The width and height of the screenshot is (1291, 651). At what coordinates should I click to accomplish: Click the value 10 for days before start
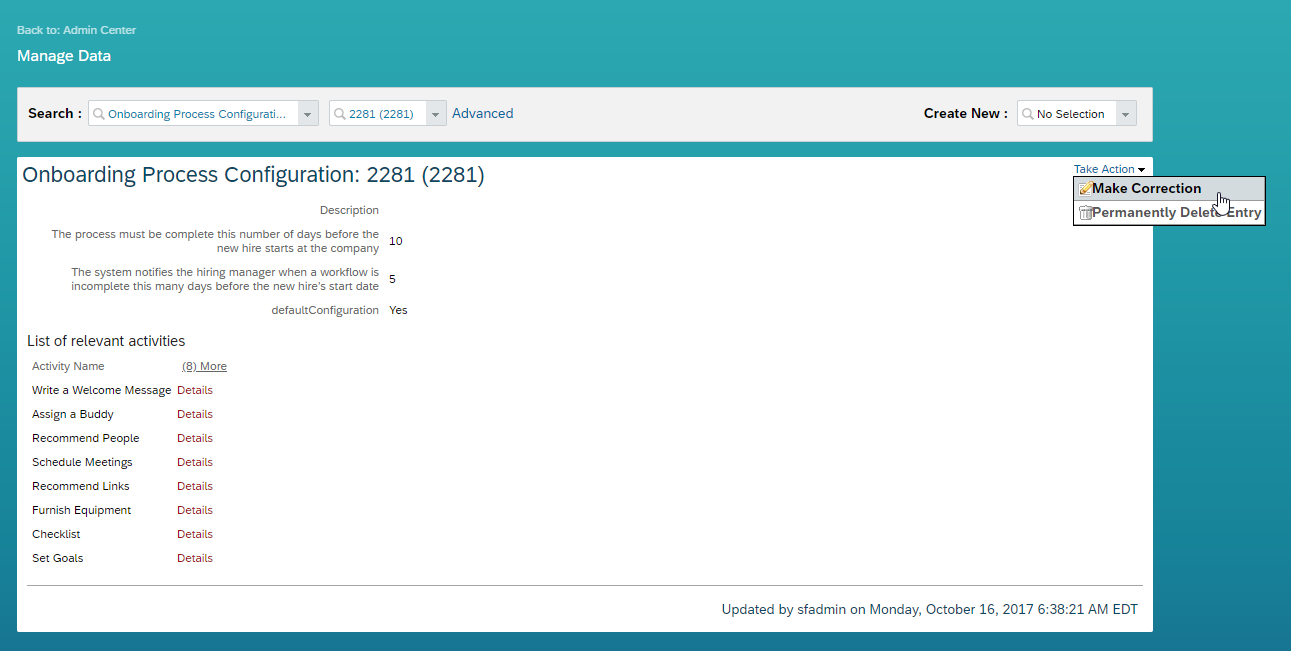tap(396, 241)
